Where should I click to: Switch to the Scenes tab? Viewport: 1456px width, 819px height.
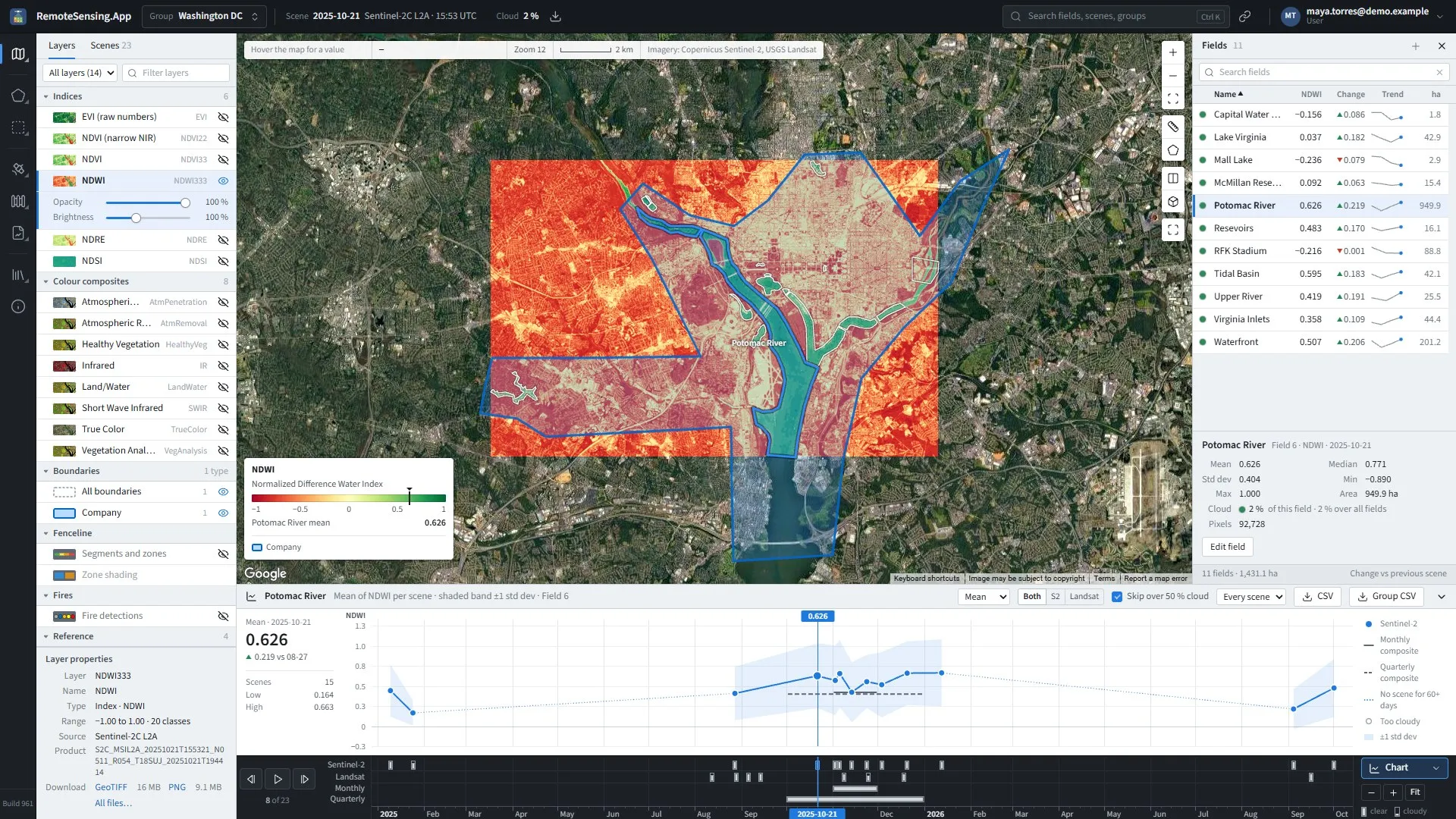click(x=111, y=45)
